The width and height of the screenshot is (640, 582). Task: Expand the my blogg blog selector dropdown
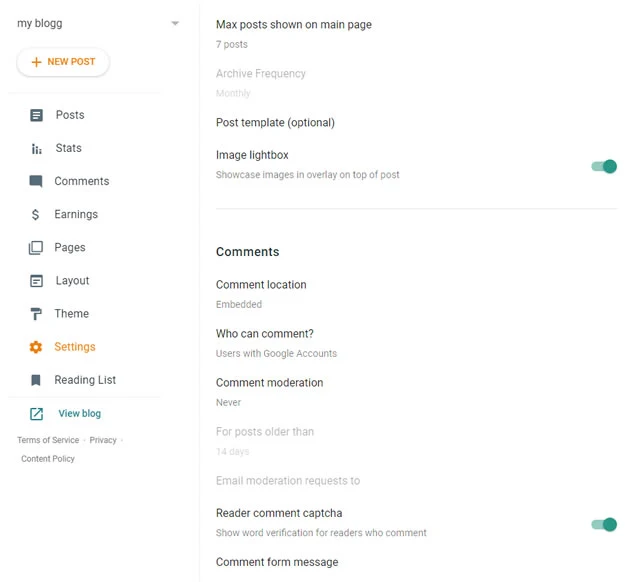[x=175, y=23]
